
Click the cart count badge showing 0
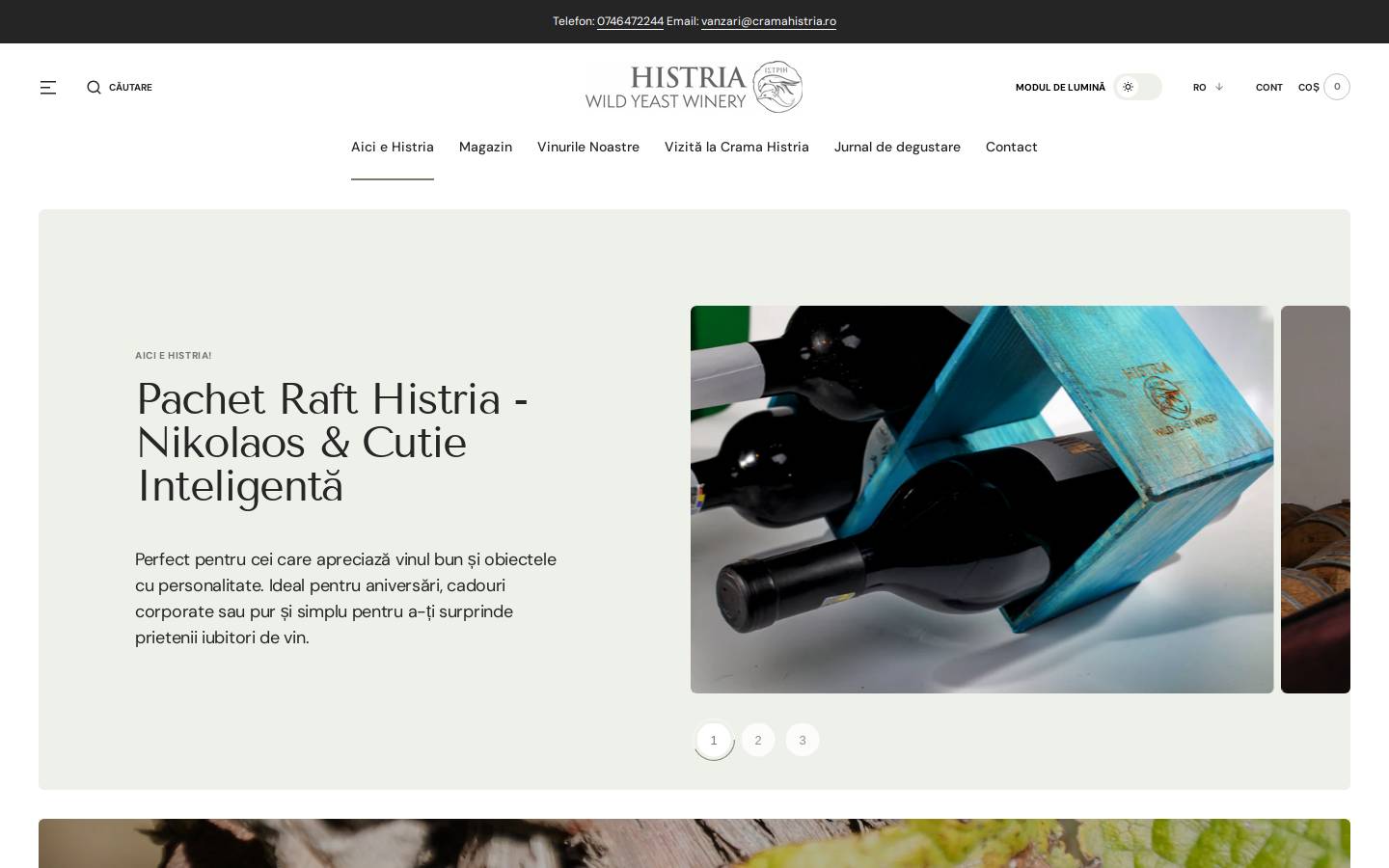[1337, 87]
